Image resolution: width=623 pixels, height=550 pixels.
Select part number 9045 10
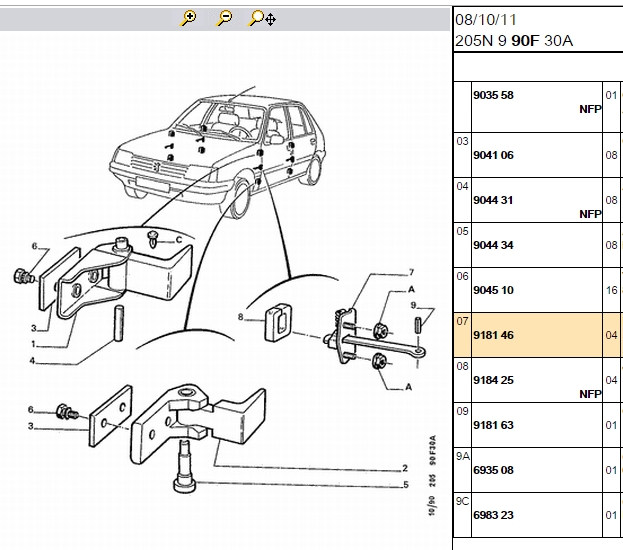pos(493,290)
